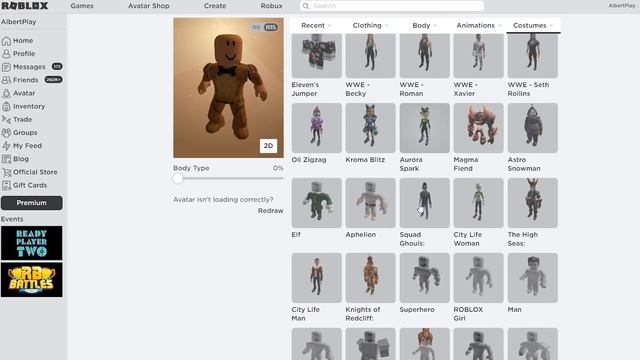The image size is (640, 360).
Task: Go to Home page link
Action: [x=23, y=41]
